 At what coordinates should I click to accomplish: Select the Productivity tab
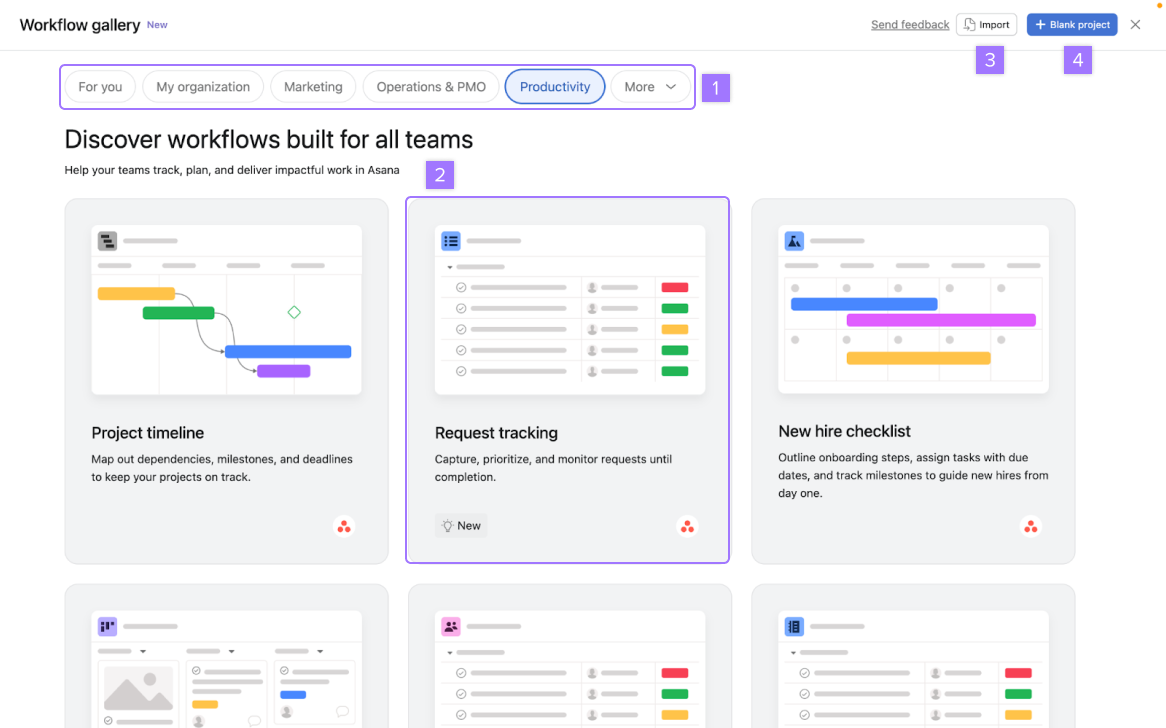point(555,87)
